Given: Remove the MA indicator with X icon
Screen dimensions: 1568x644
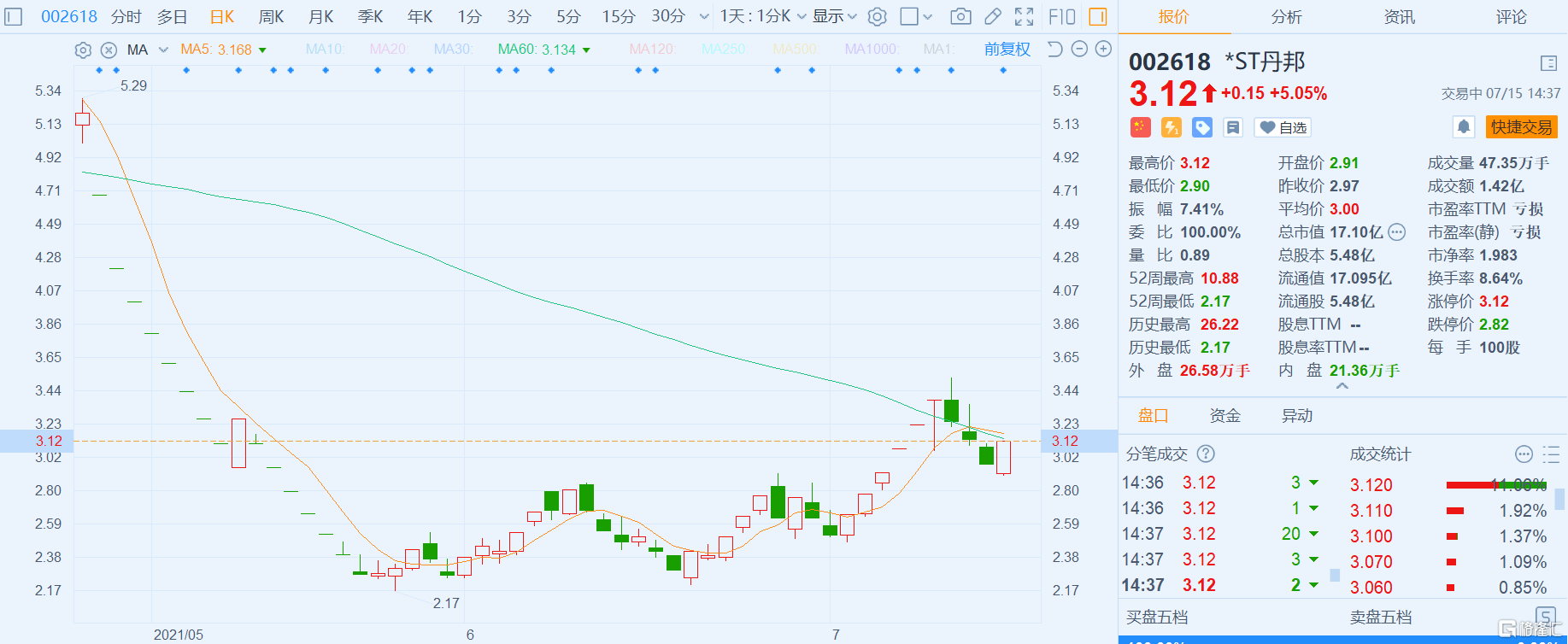Looking at the screenshot, I should coord(109,50).
